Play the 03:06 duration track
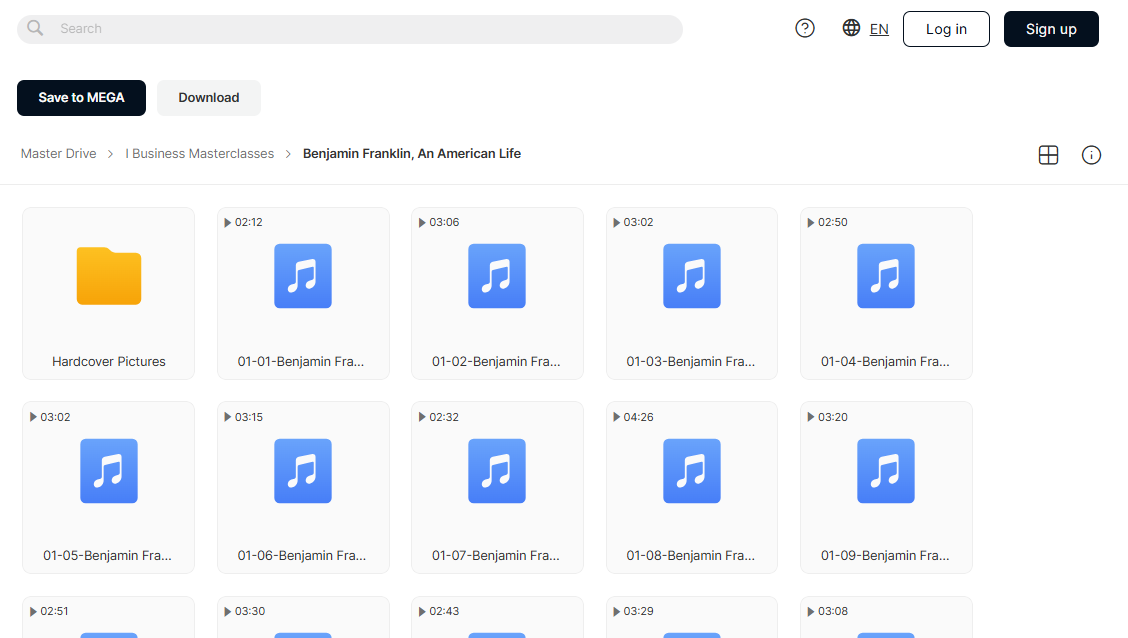 coord(438,222)
